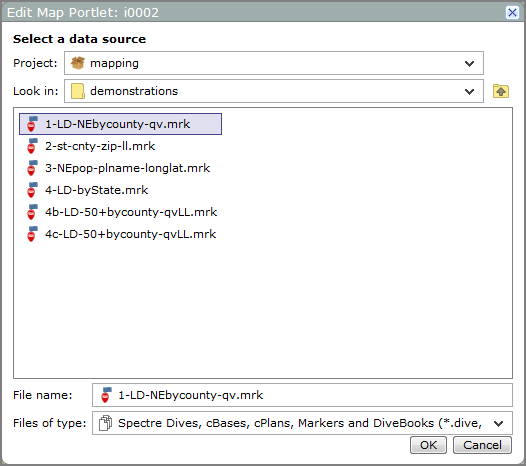Click the 'demonstrations' folder name text
The height and width of the screenshot is (466, 526).
[x=134, y=91]
